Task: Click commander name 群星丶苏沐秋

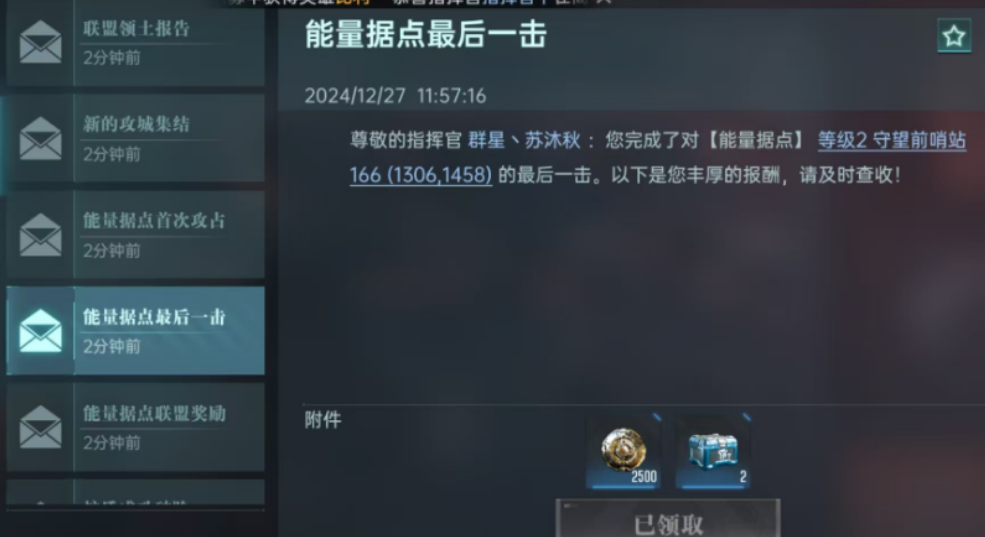Action: pyautogui.click(x=524, y=140)
